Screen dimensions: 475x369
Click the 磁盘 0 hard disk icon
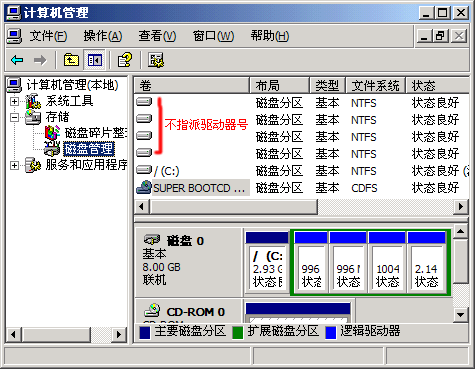coord(152,240)
